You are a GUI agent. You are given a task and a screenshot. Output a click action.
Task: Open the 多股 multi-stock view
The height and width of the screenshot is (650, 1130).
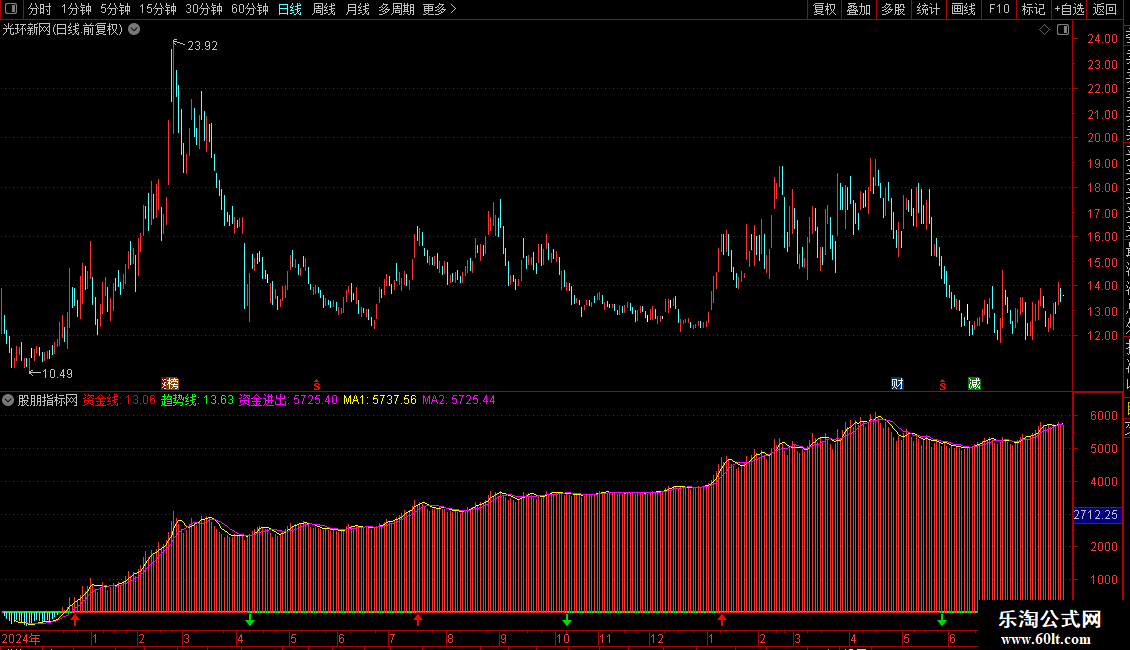[x=893, y=9]
